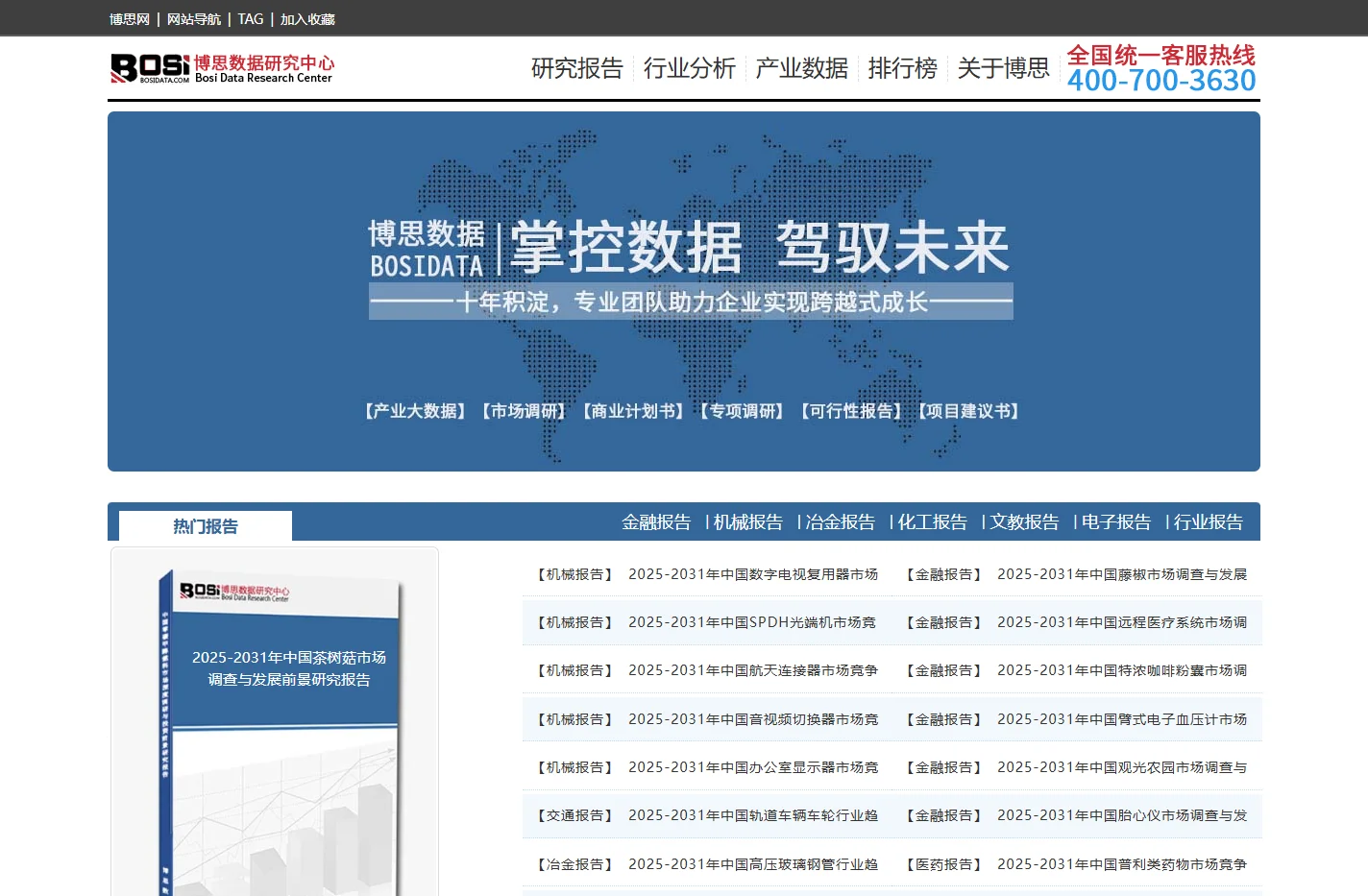Open the 特浓咖啡粉囊市场 report
Viewport: 1368px width, 896px height.
[1122, 670]
